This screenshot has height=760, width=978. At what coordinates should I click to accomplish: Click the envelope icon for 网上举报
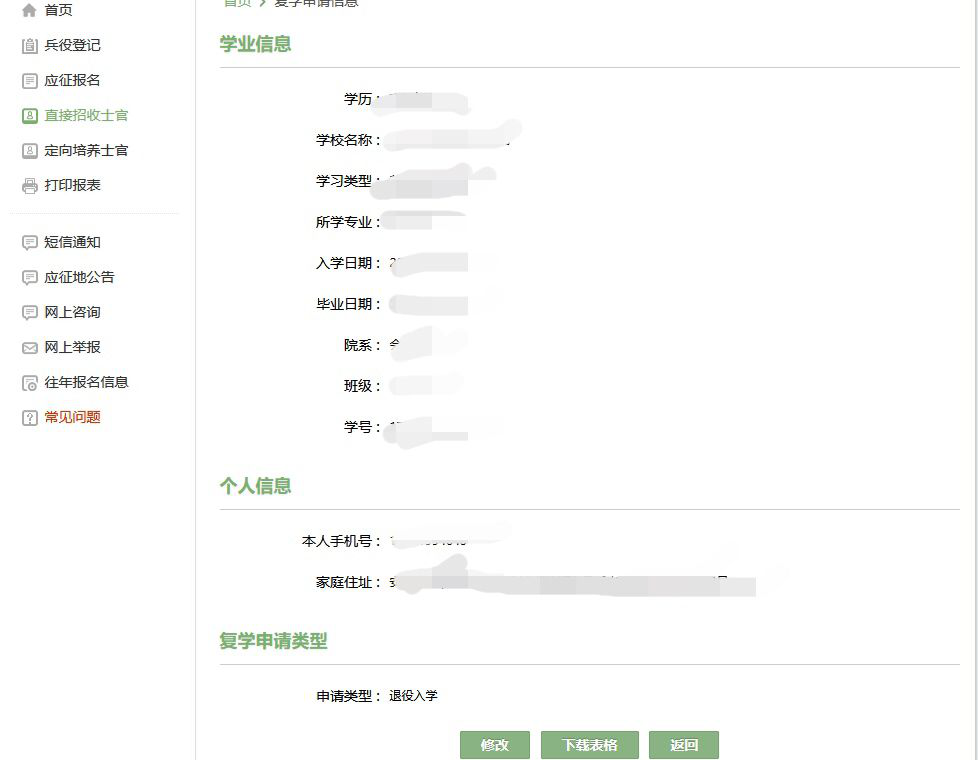(29, 347)
